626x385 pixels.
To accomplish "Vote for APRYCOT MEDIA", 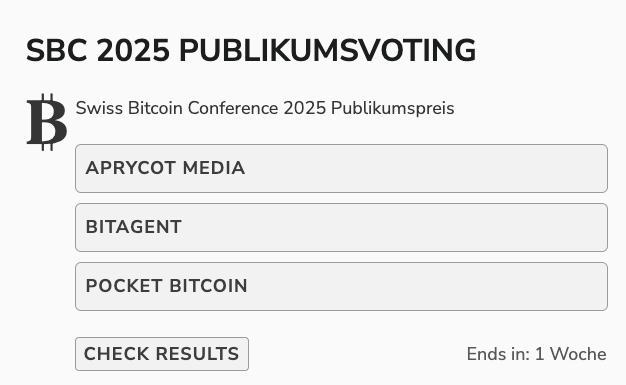I will (x=341, y=169).
